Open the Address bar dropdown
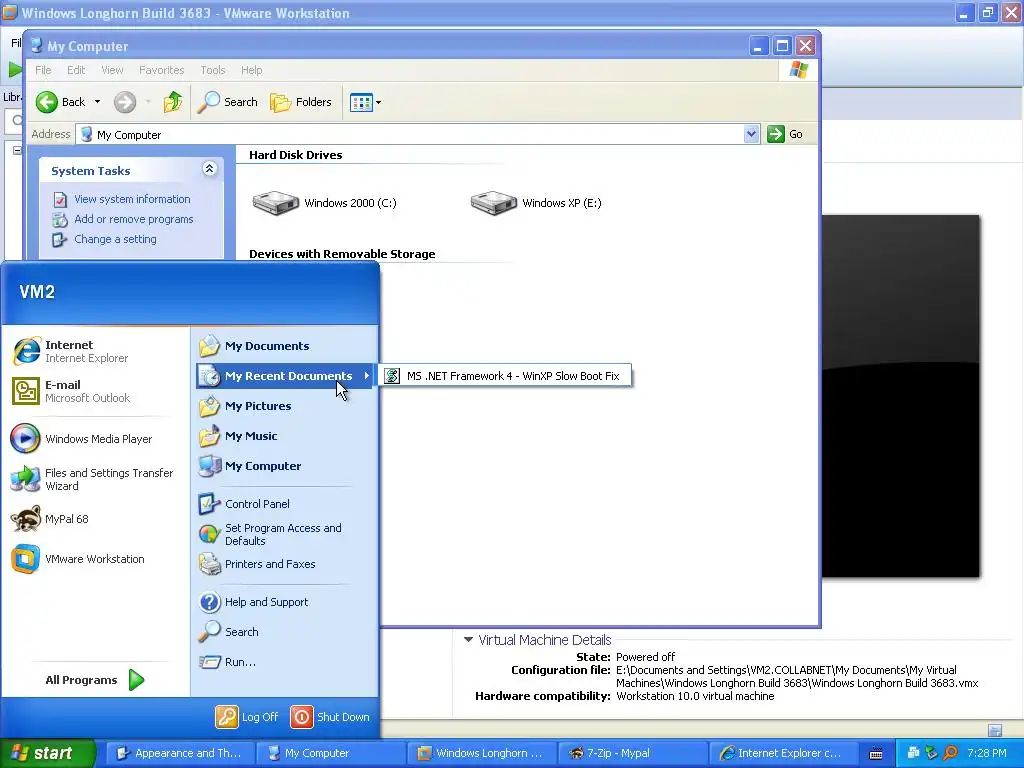1024x768 pixels. coord(751,134)
